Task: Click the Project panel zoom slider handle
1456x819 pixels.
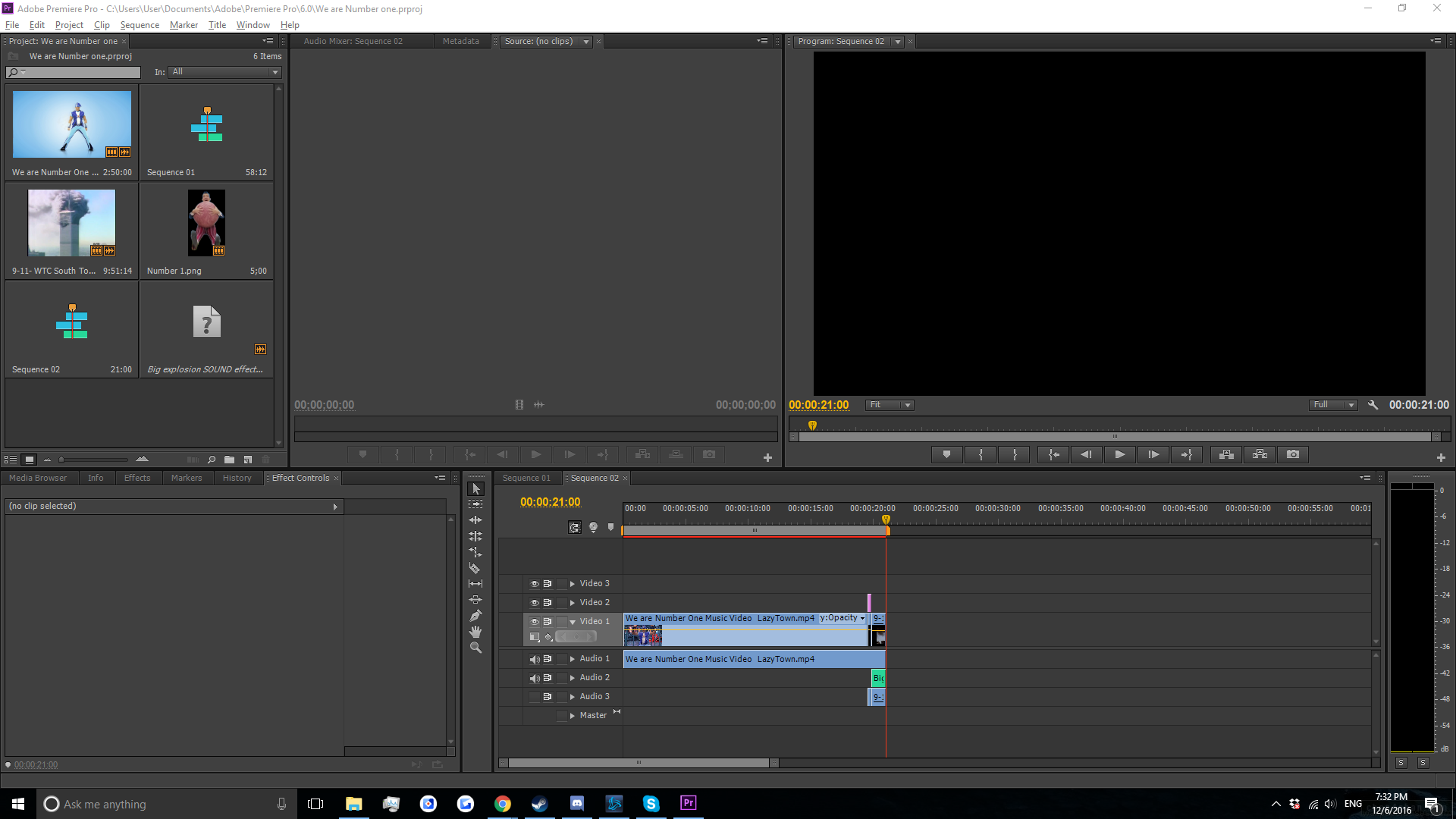Action: (x=62, y=460)
